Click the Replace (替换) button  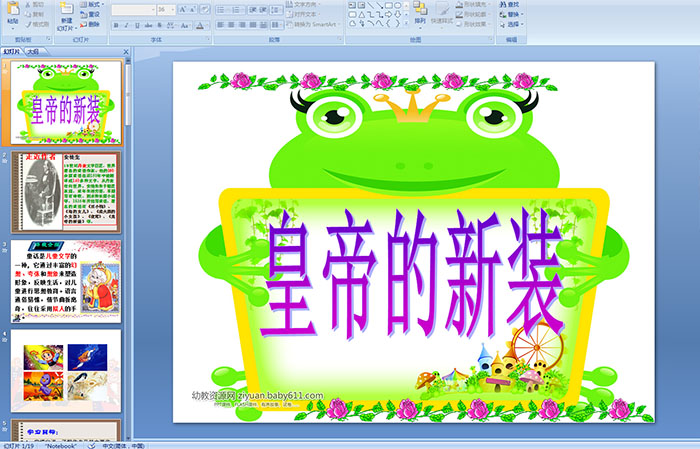(x=511, y=14)
